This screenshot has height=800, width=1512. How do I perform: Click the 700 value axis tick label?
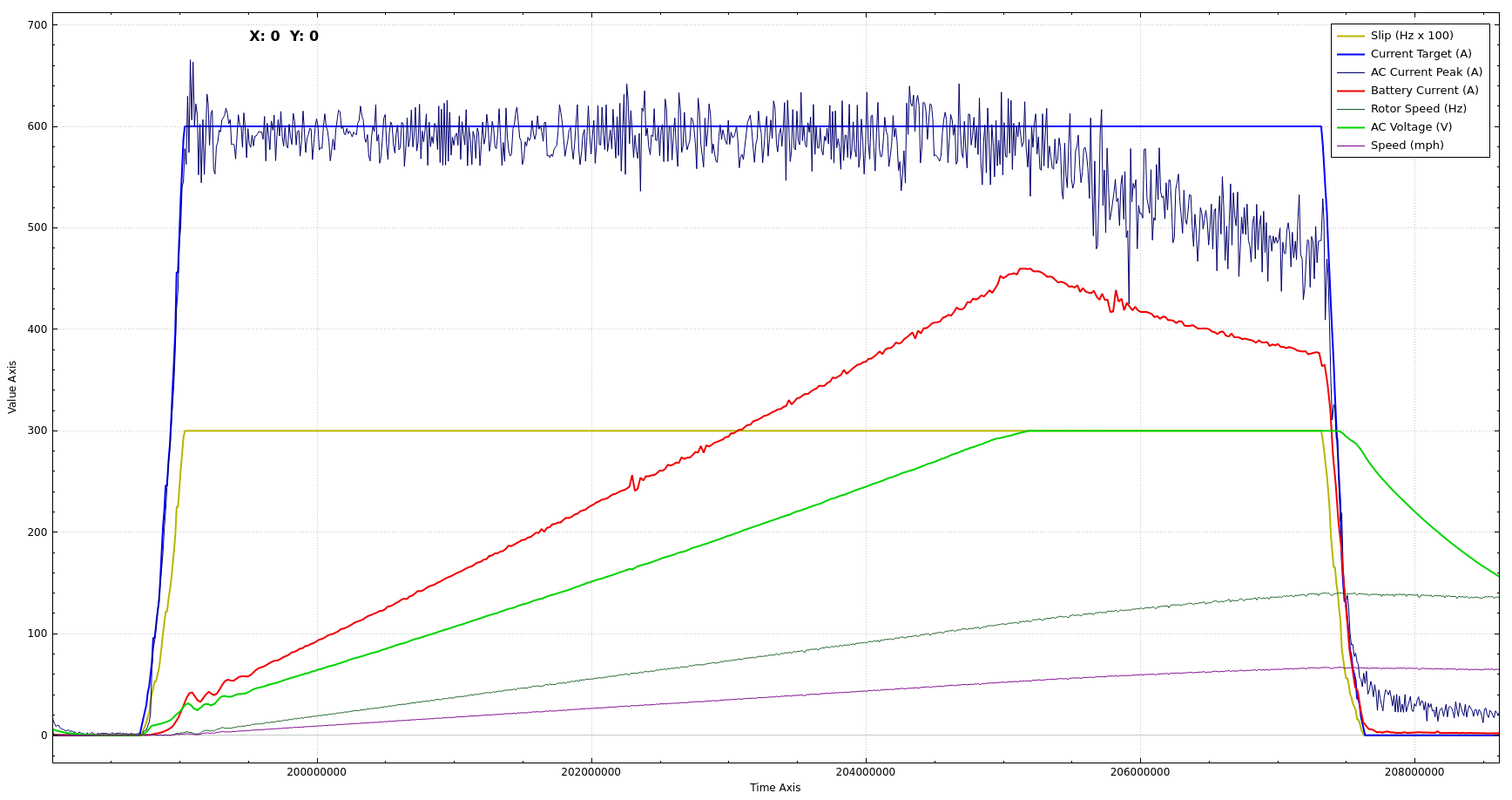tap(37, 25)
